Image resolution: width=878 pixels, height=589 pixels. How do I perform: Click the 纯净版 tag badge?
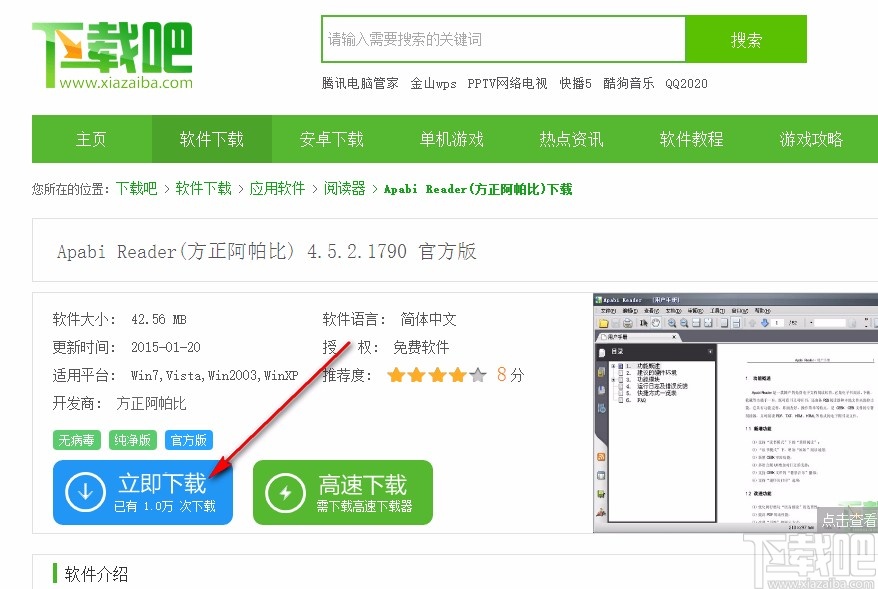133,440
